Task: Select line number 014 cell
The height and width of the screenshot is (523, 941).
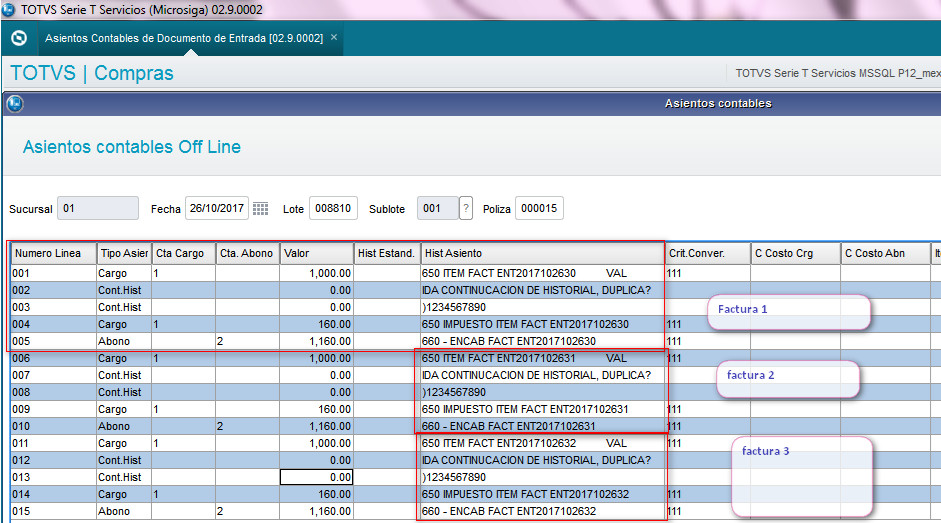Action: pos(54,494)
